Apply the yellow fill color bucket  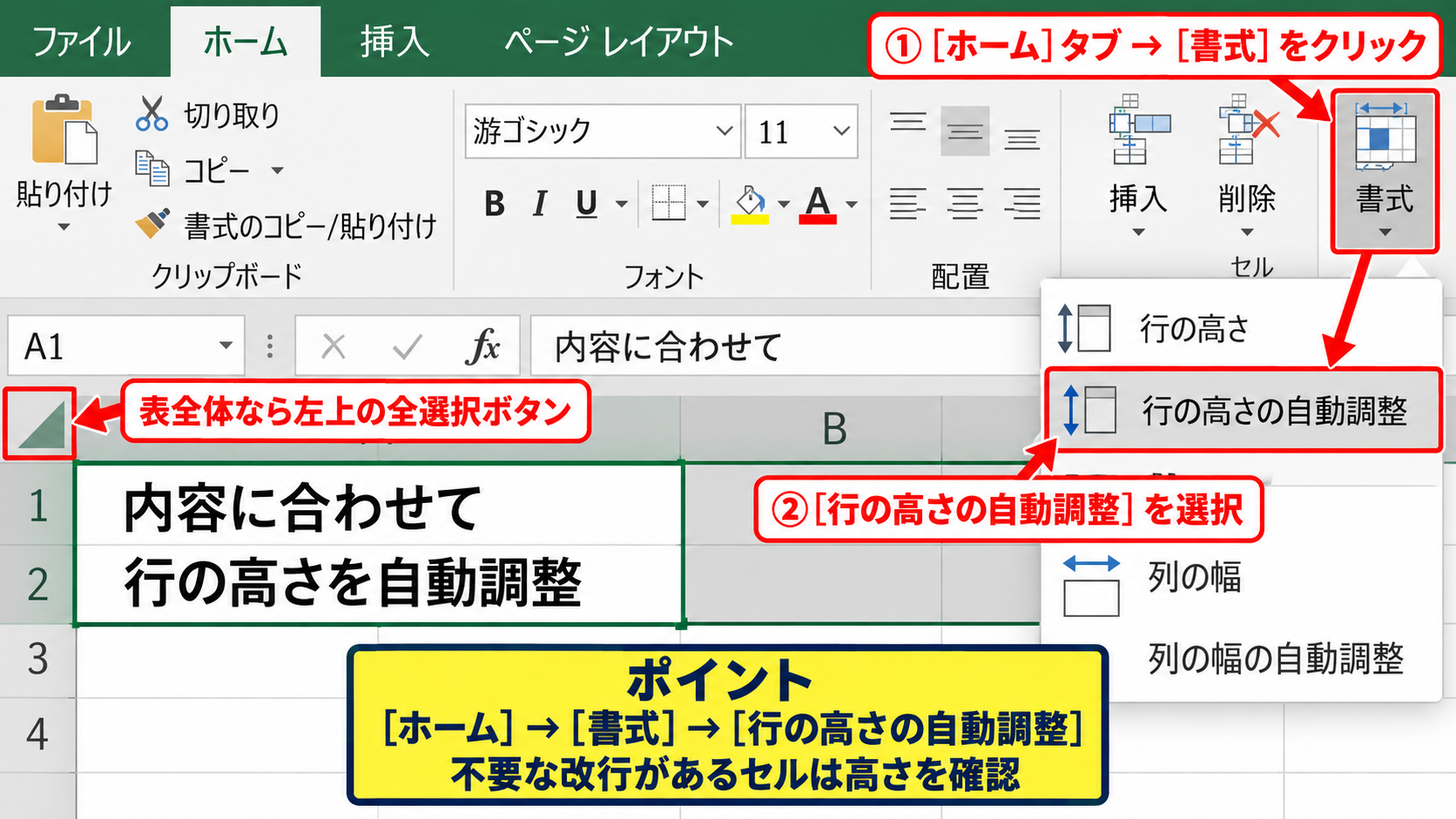pos(750,205)
